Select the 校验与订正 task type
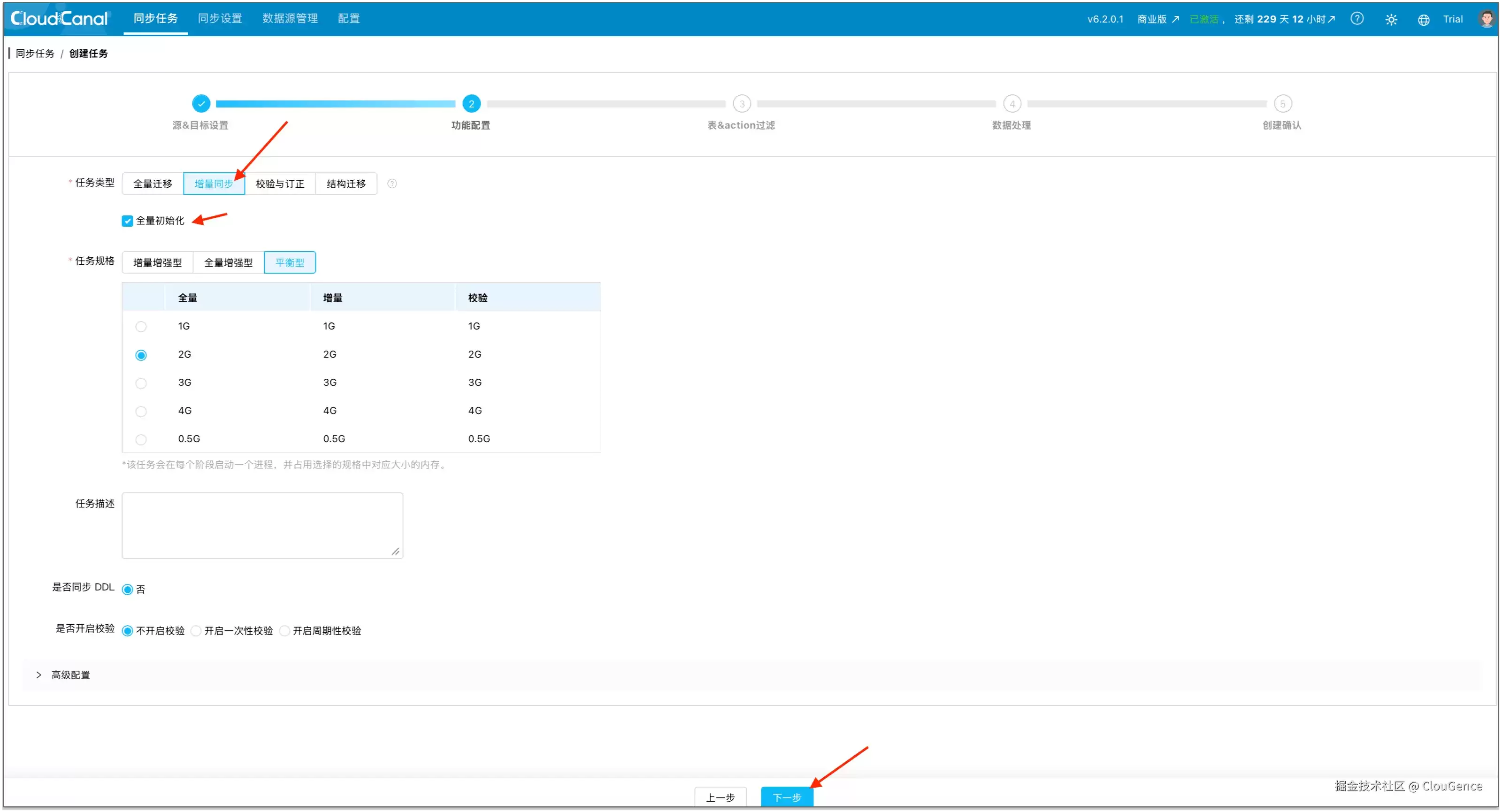This screenshot has height=812, width=1502. [280, 184]
